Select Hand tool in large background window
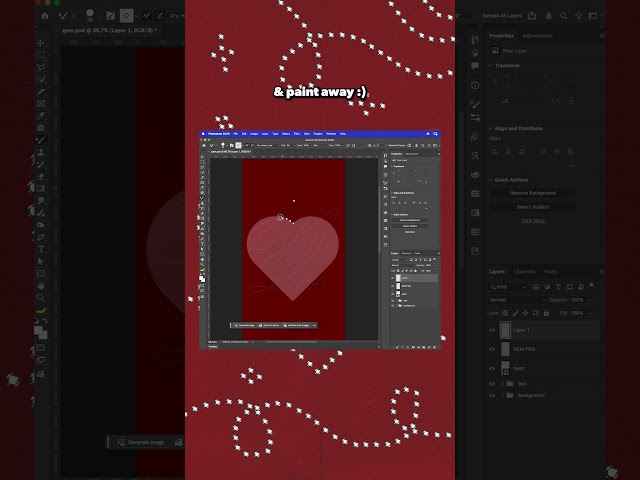This screenshot has width=640, height=480. tap(41, 285)
